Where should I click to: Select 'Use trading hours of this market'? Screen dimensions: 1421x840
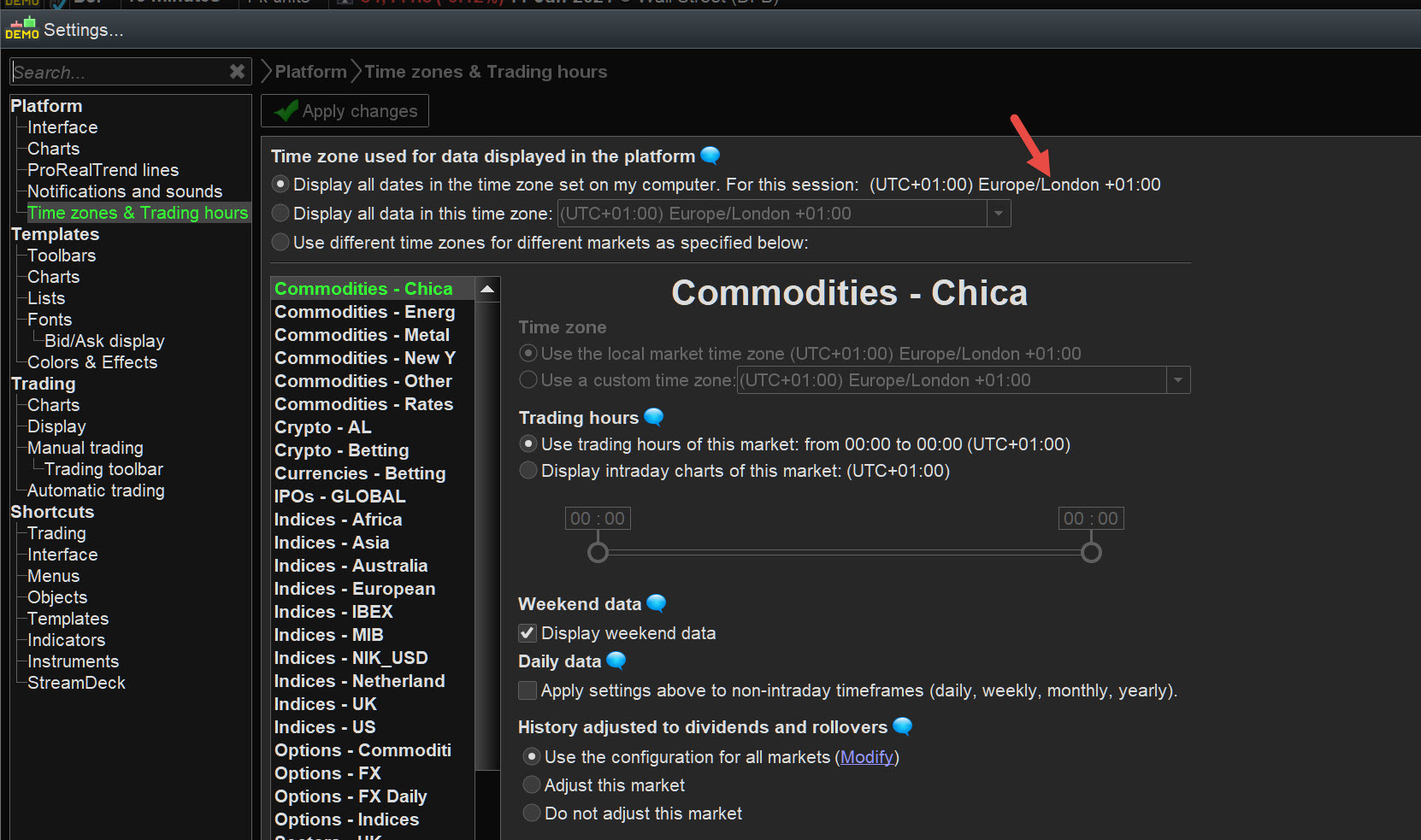pos(528,444)
